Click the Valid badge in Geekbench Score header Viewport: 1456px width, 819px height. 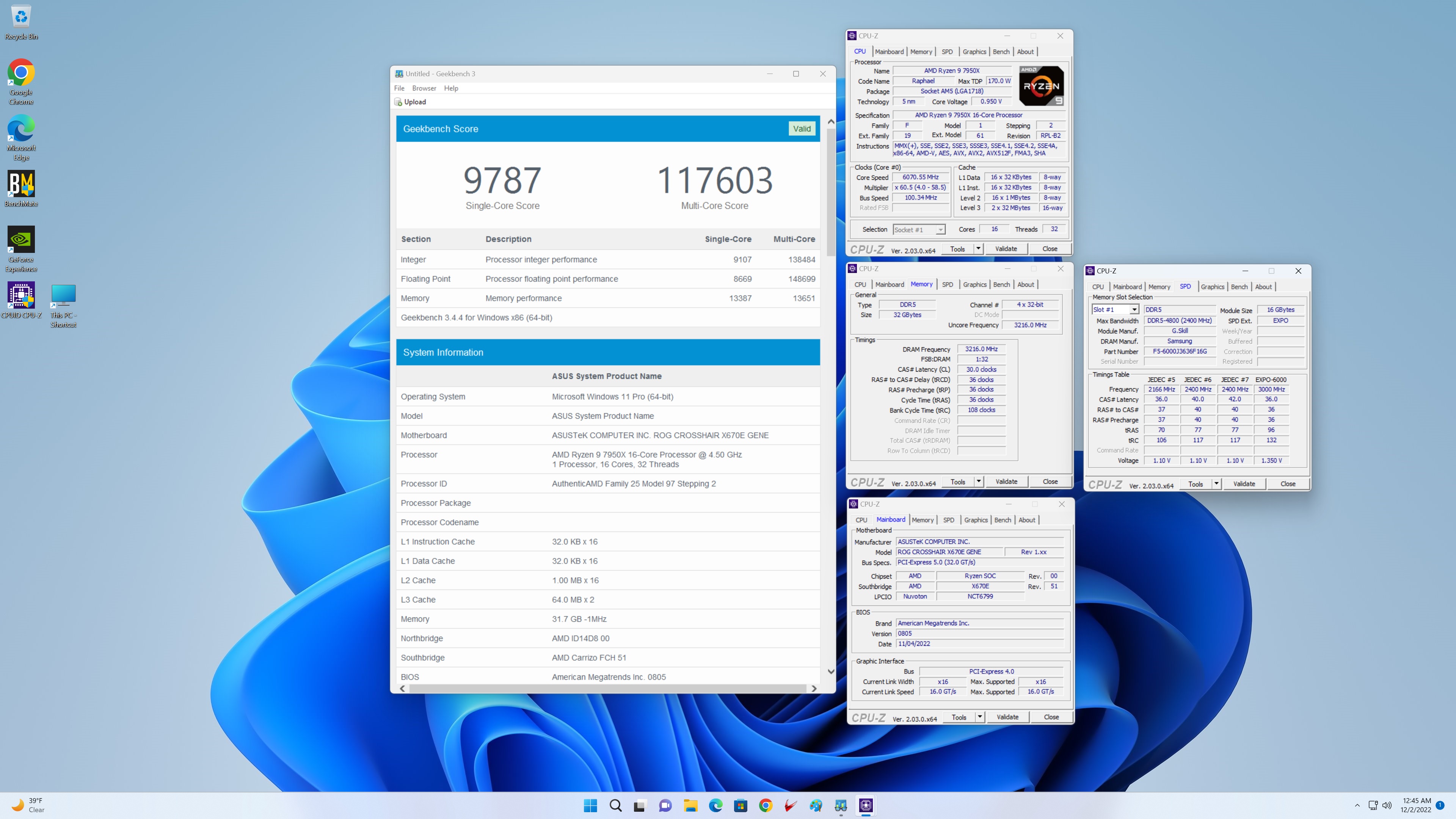(x=802, y=129)
